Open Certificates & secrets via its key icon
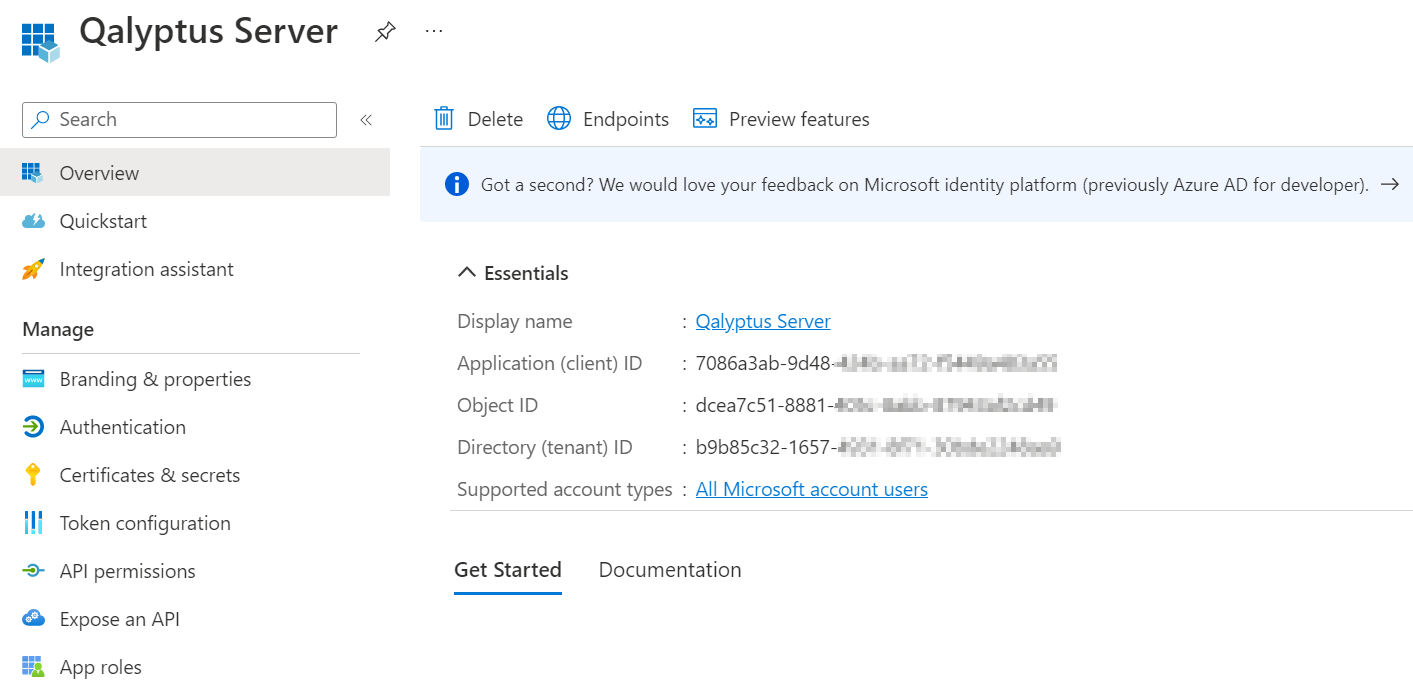This screenshot has width=1413, height=692. 33,475
